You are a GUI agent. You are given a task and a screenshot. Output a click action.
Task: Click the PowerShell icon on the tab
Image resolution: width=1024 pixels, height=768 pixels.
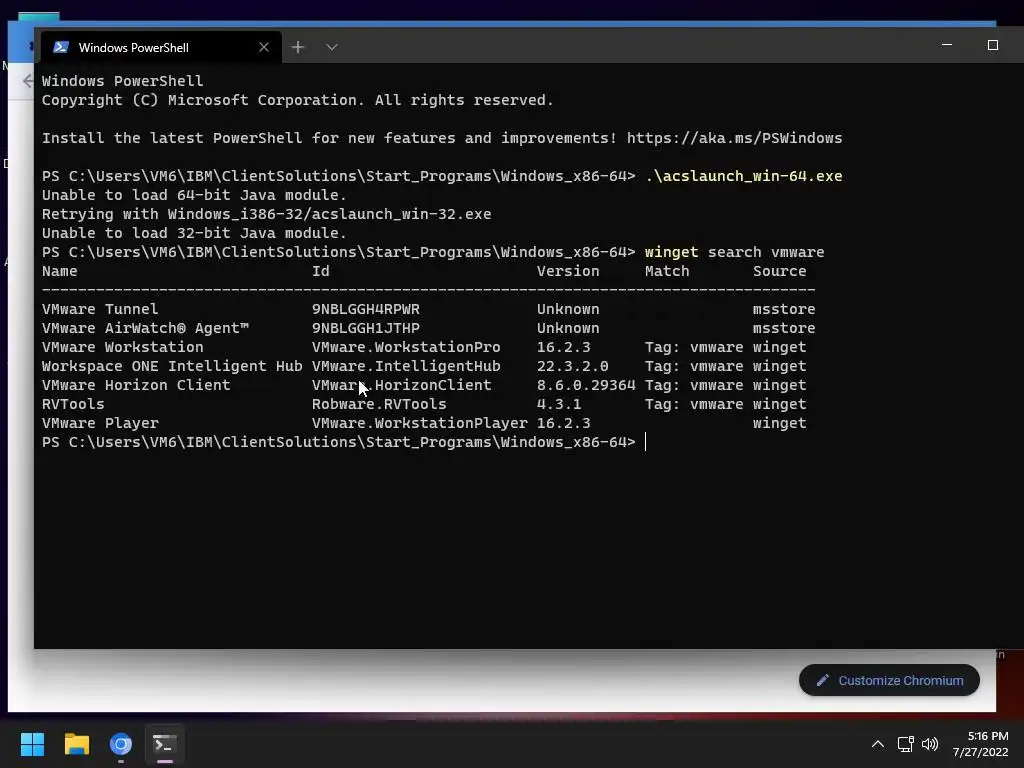[x=61, y=47]
